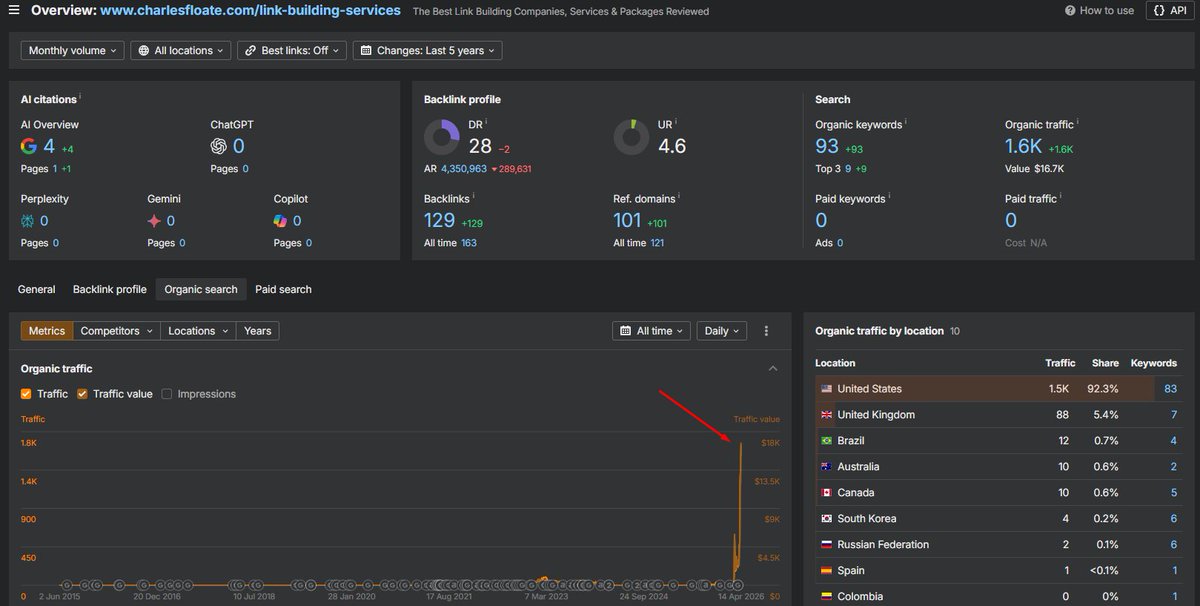
Task: Uncheck the Traffic value checkbox
Action: (x=83, y=394)
